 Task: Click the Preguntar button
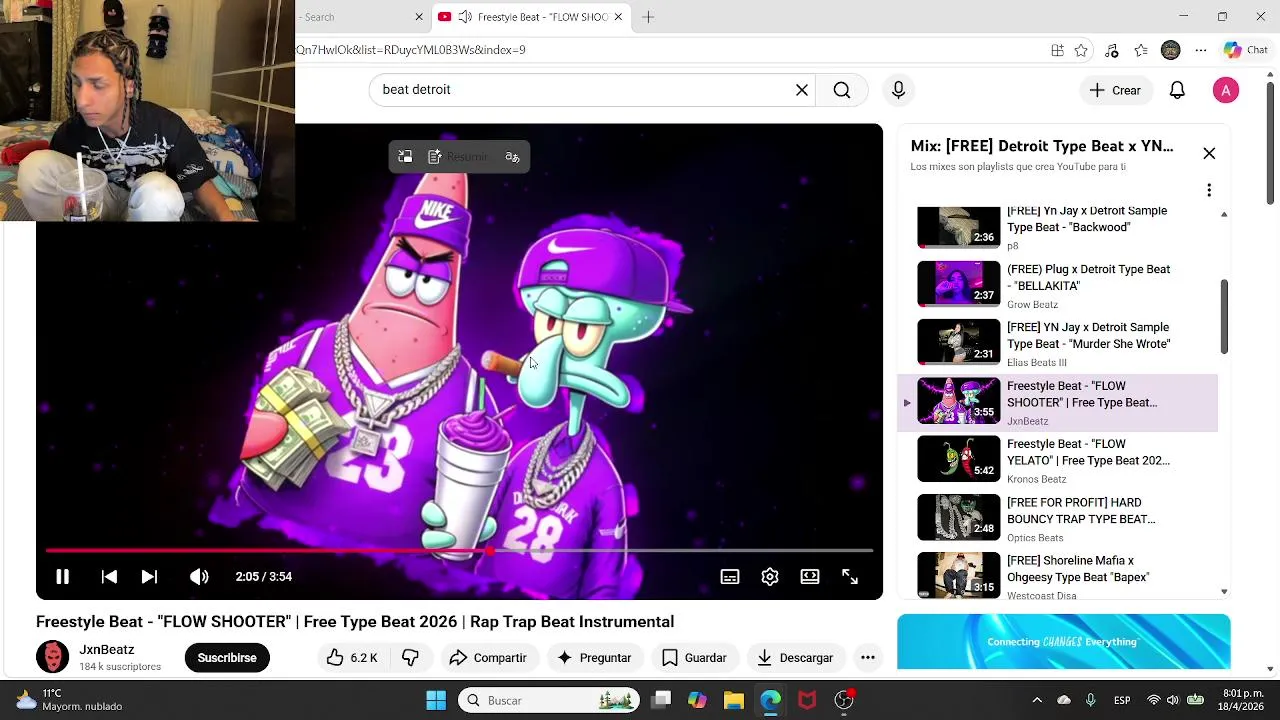pyautogui.click(x=594, y=658)
